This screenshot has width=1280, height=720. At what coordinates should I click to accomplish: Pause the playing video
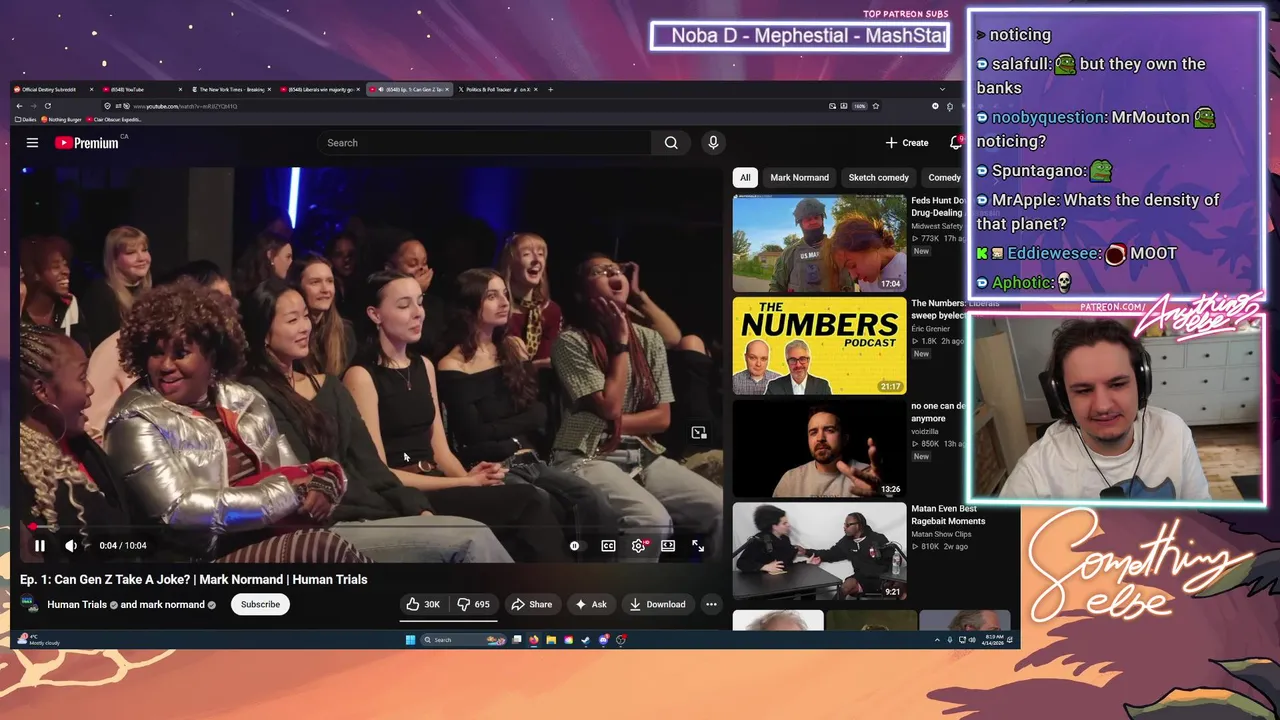point(40,546)
